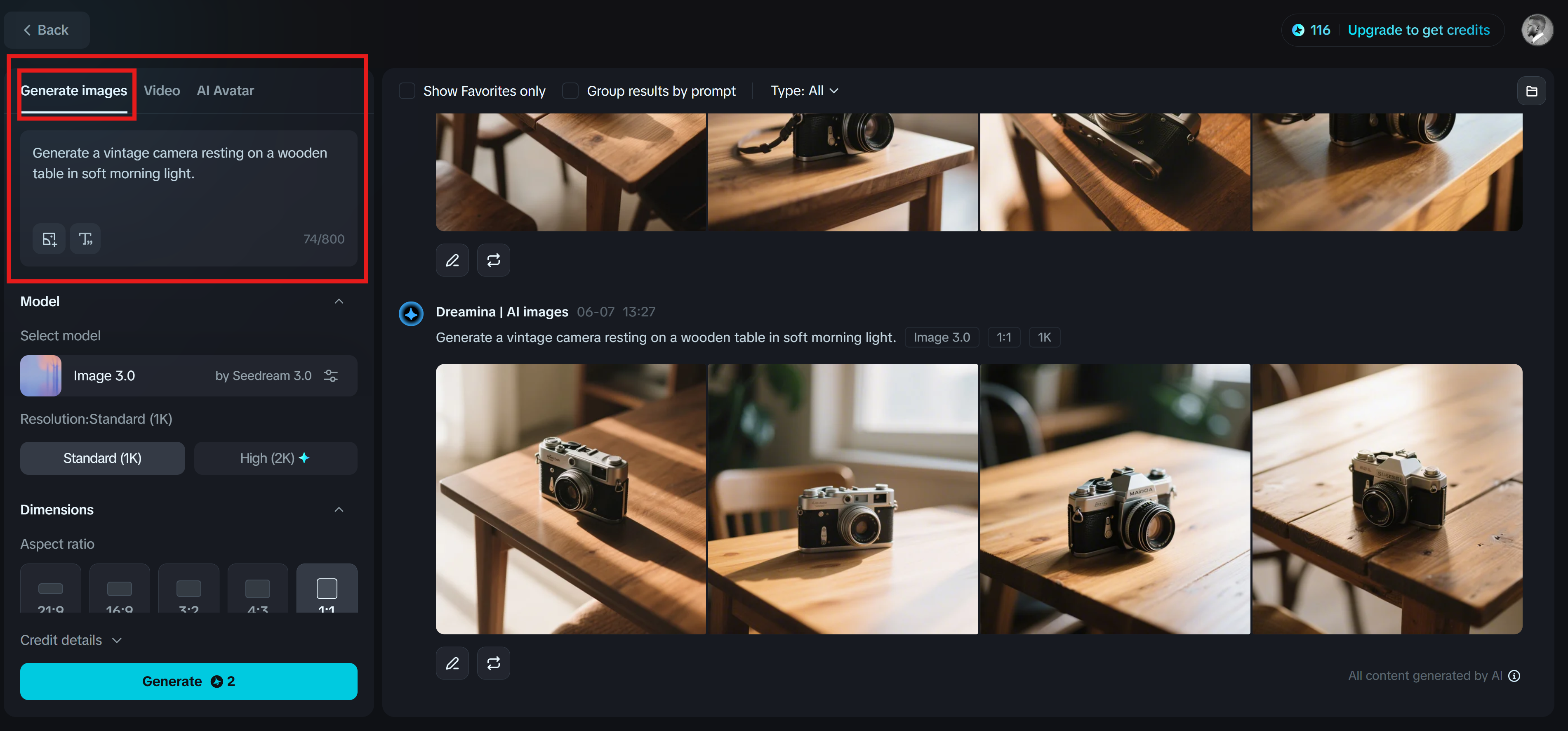Click Upgrade to get credits link

1418,30
